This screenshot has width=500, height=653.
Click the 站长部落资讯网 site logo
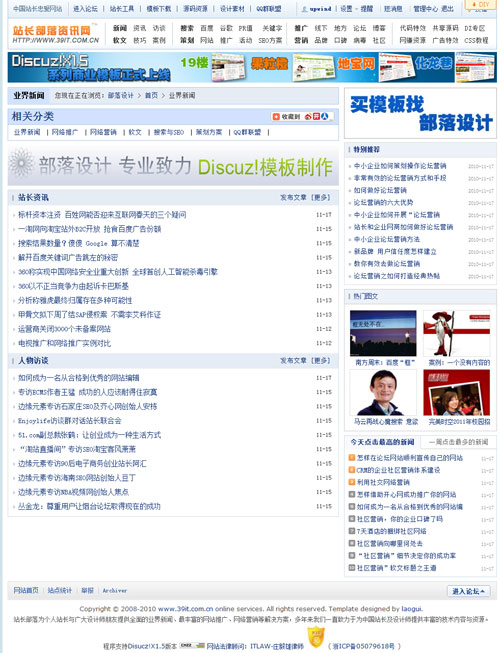point(55,34)
